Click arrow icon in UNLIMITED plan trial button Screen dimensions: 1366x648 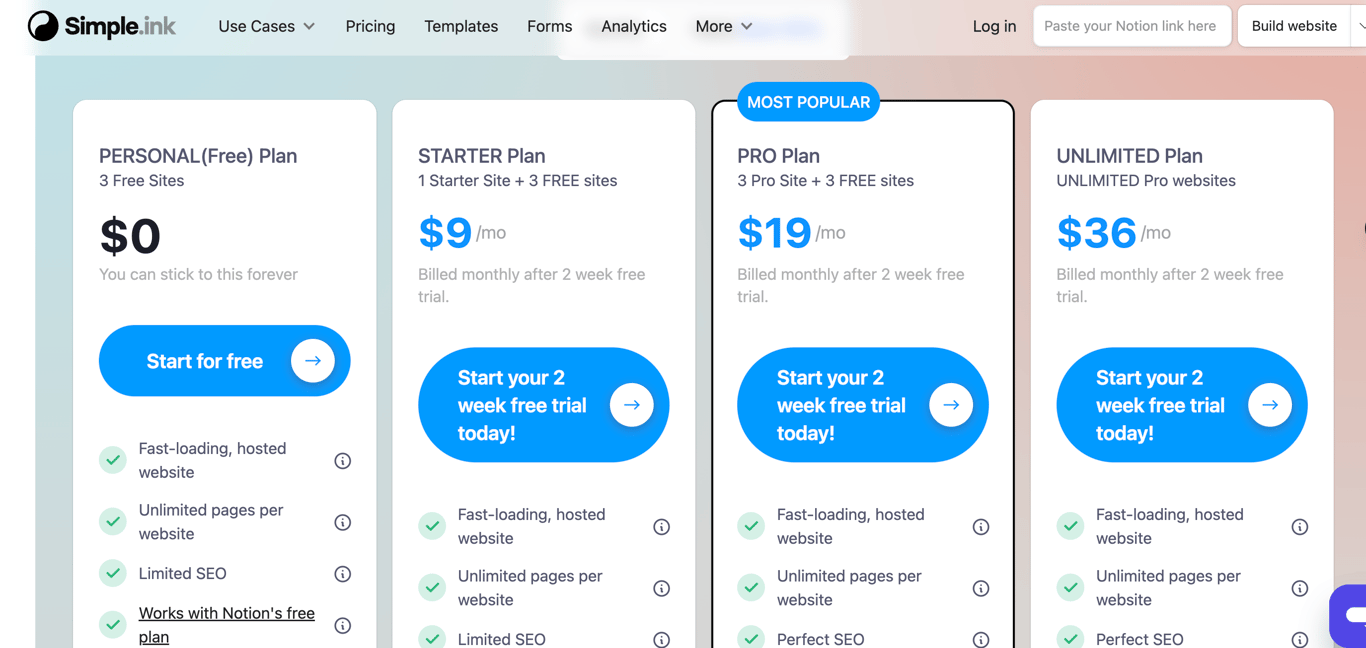pos(1270,405)
